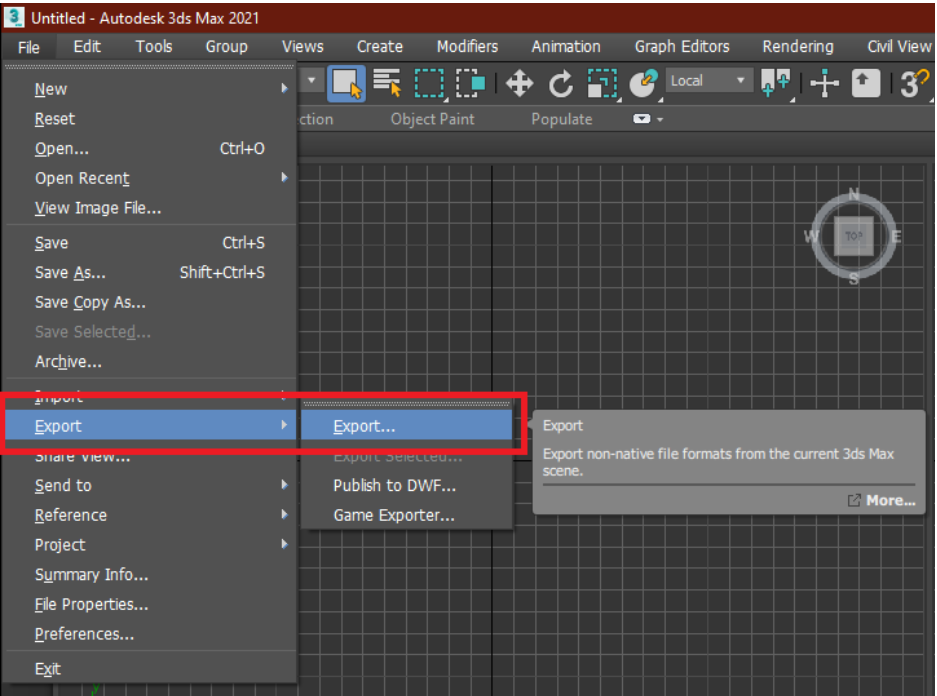Screen dimensions: 937x696
Task: Expand Reference submenu
Action: pyautogui.click(x=151, y=515)
